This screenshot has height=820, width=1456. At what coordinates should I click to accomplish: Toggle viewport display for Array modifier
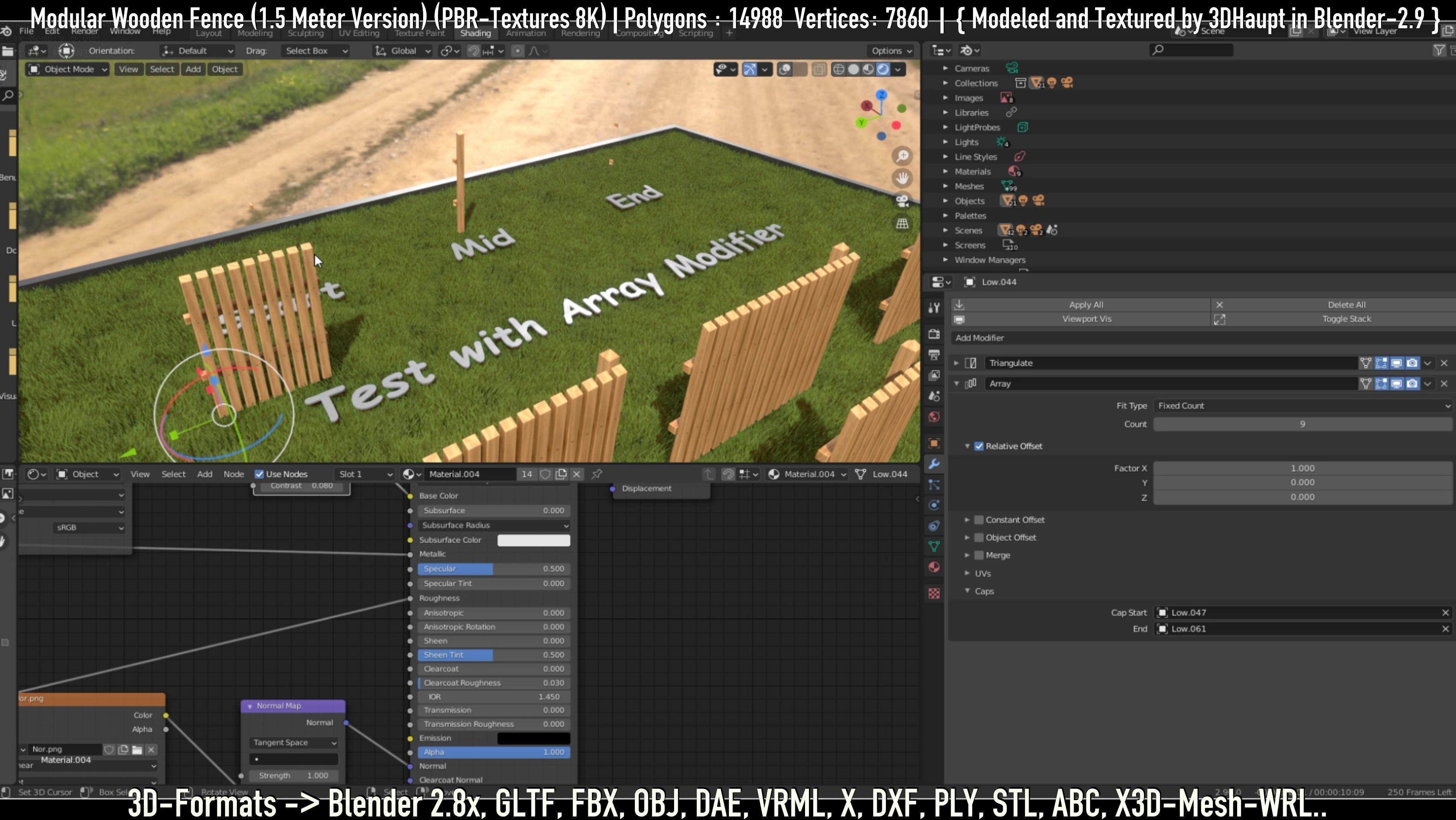1397,383
